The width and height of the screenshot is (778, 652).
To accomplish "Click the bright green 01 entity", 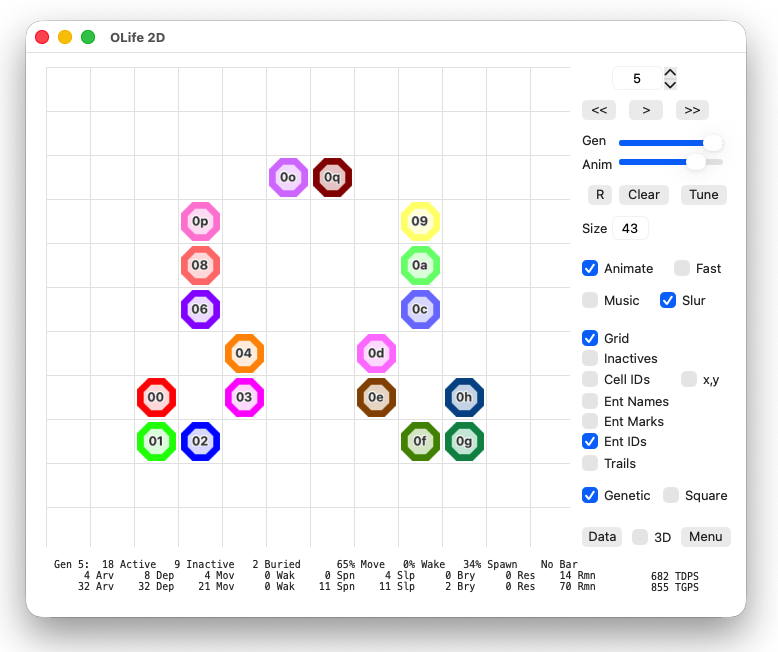I will (156, 441).
